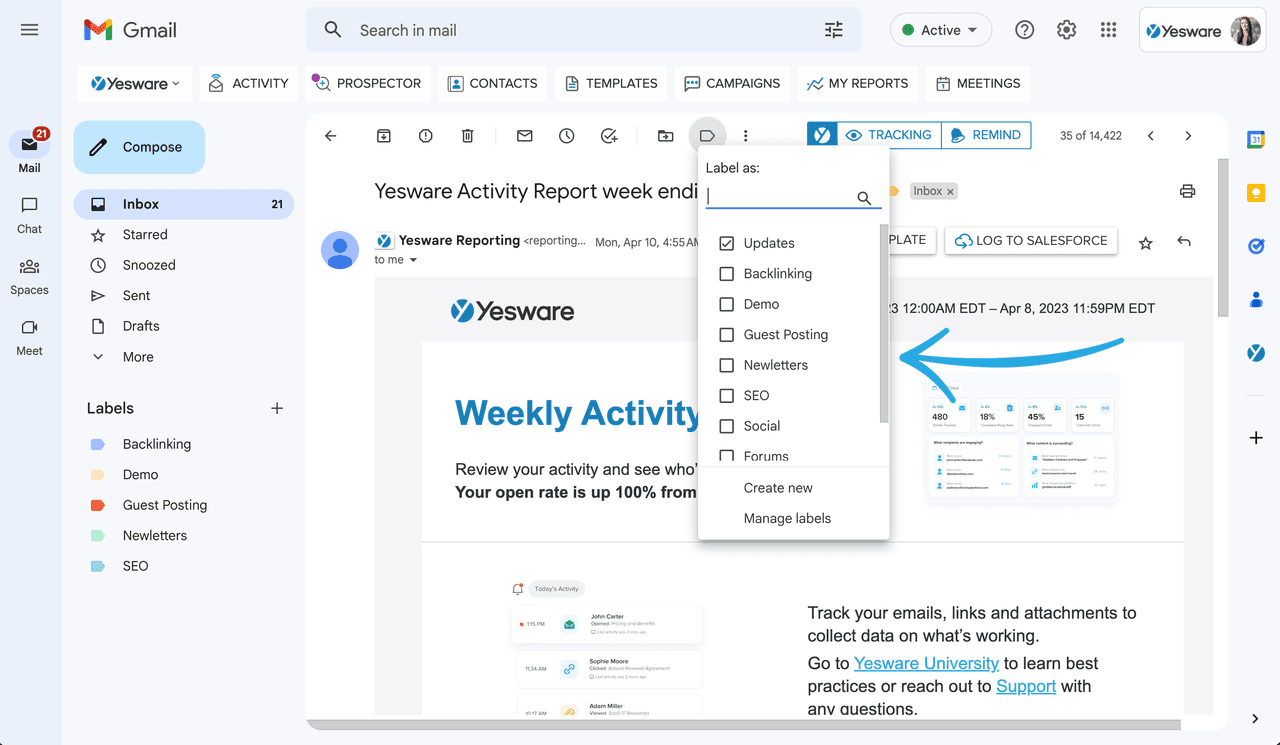The height and width of the screenshot is (745, 1280).
Task: Reply to the email
Action: pyautogui.click(x=1184, y=242)
